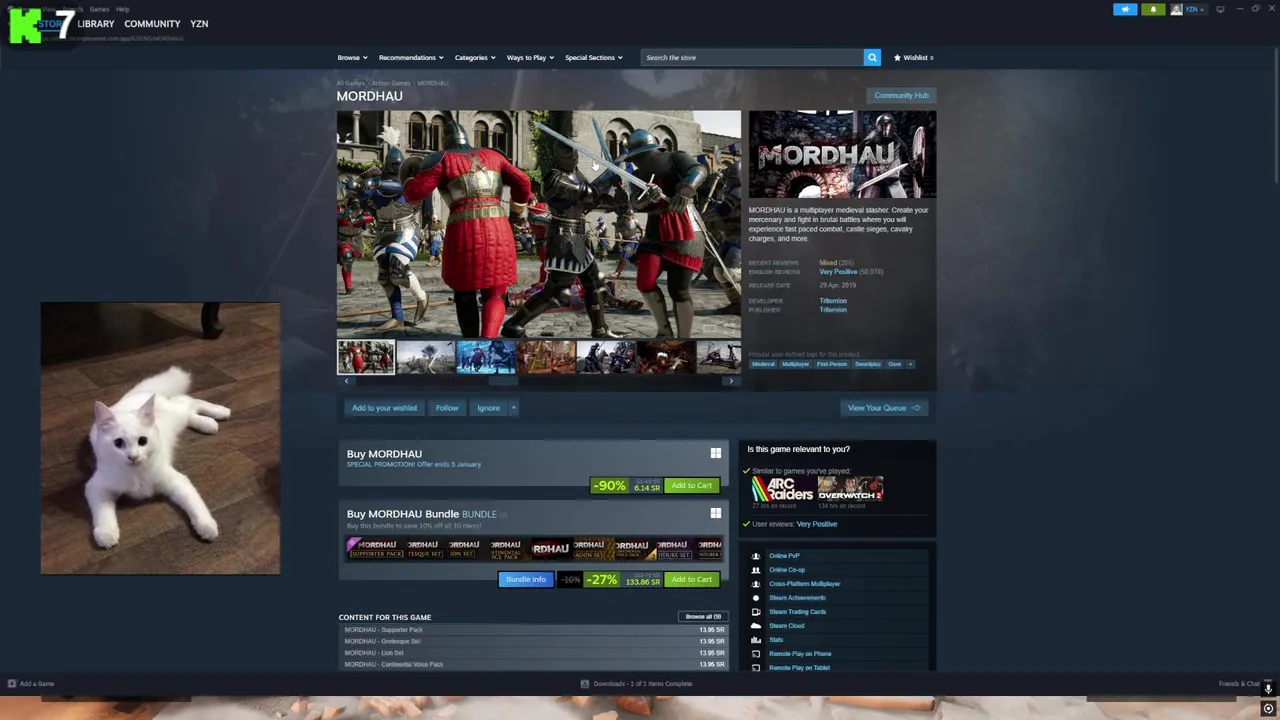Click the View Your Queue button
1280x720 pixels.
click(x=884, y=408)
